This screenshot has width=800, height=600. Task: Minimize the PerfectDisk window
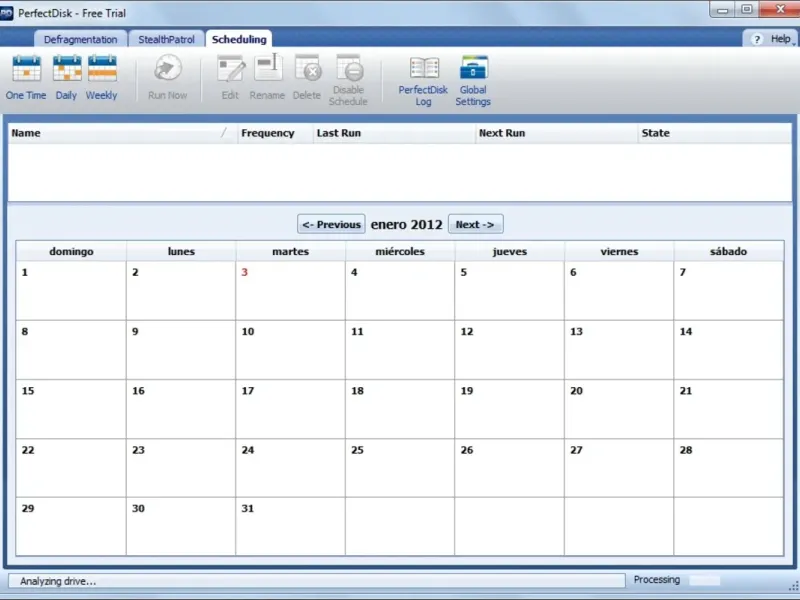[x=722, y=9]
